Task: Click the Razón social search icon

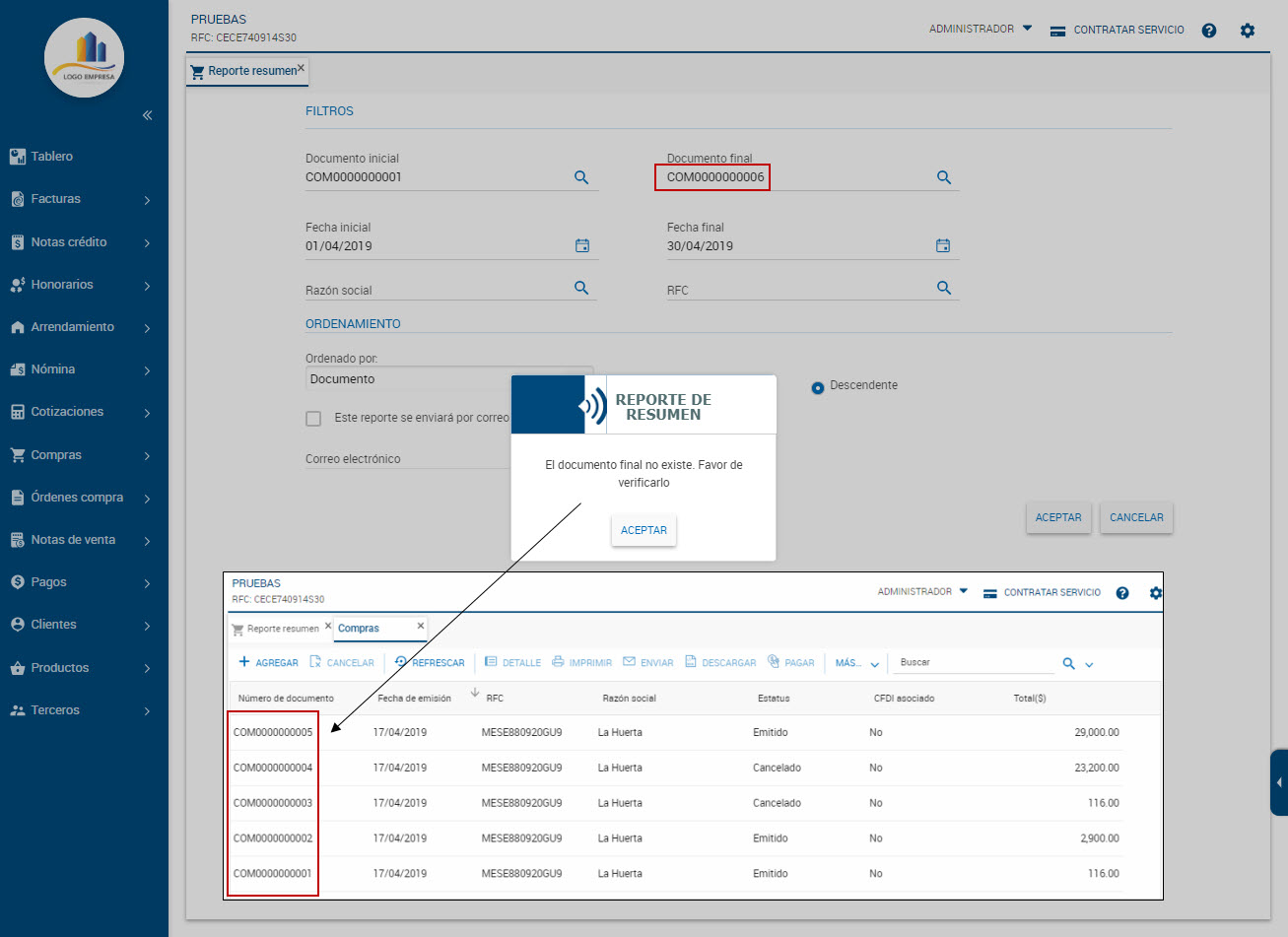Action: 581,288
